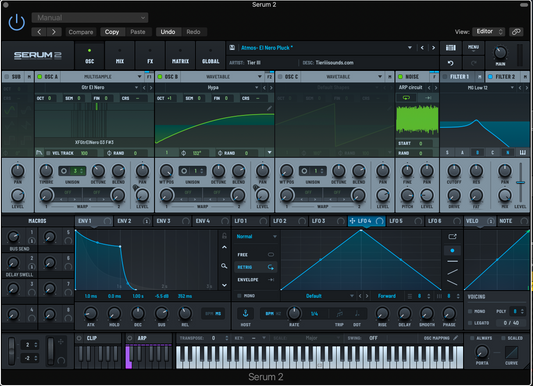The height and width of the screenshot is (386, 533).
Task: Enable the SUB oscillator
Action: (x=6, y=77)
